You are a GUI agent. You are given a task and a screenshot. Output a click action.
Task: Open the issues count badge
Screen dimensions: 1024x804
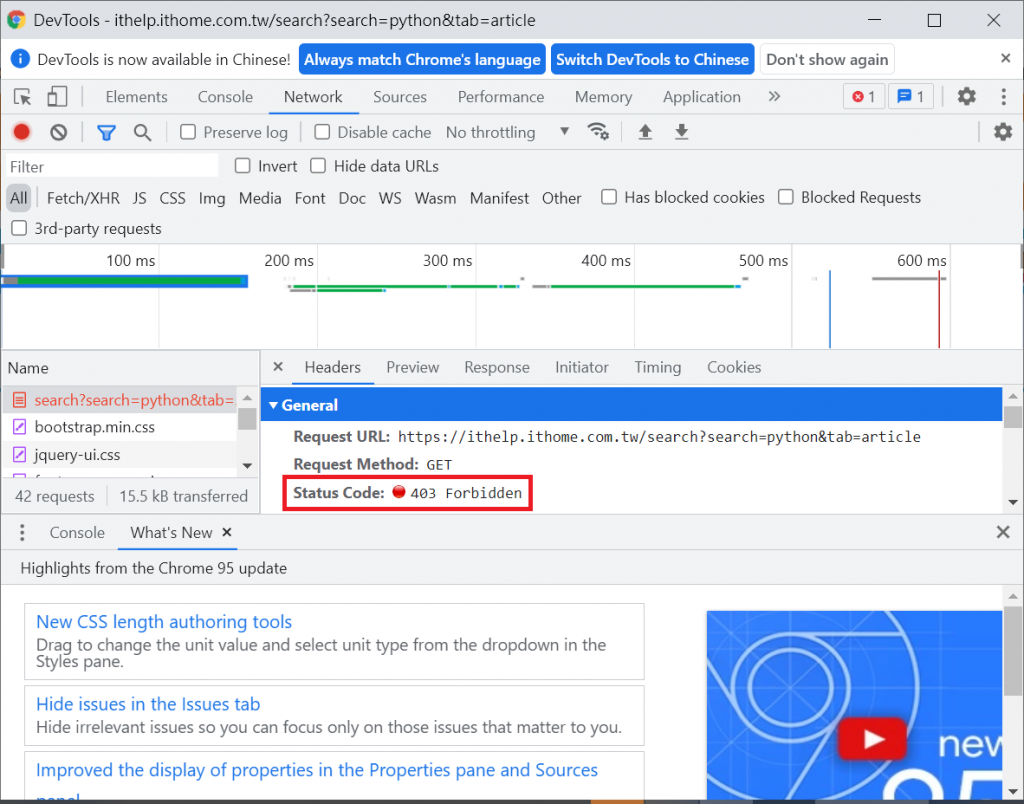[x=910, y=97]
